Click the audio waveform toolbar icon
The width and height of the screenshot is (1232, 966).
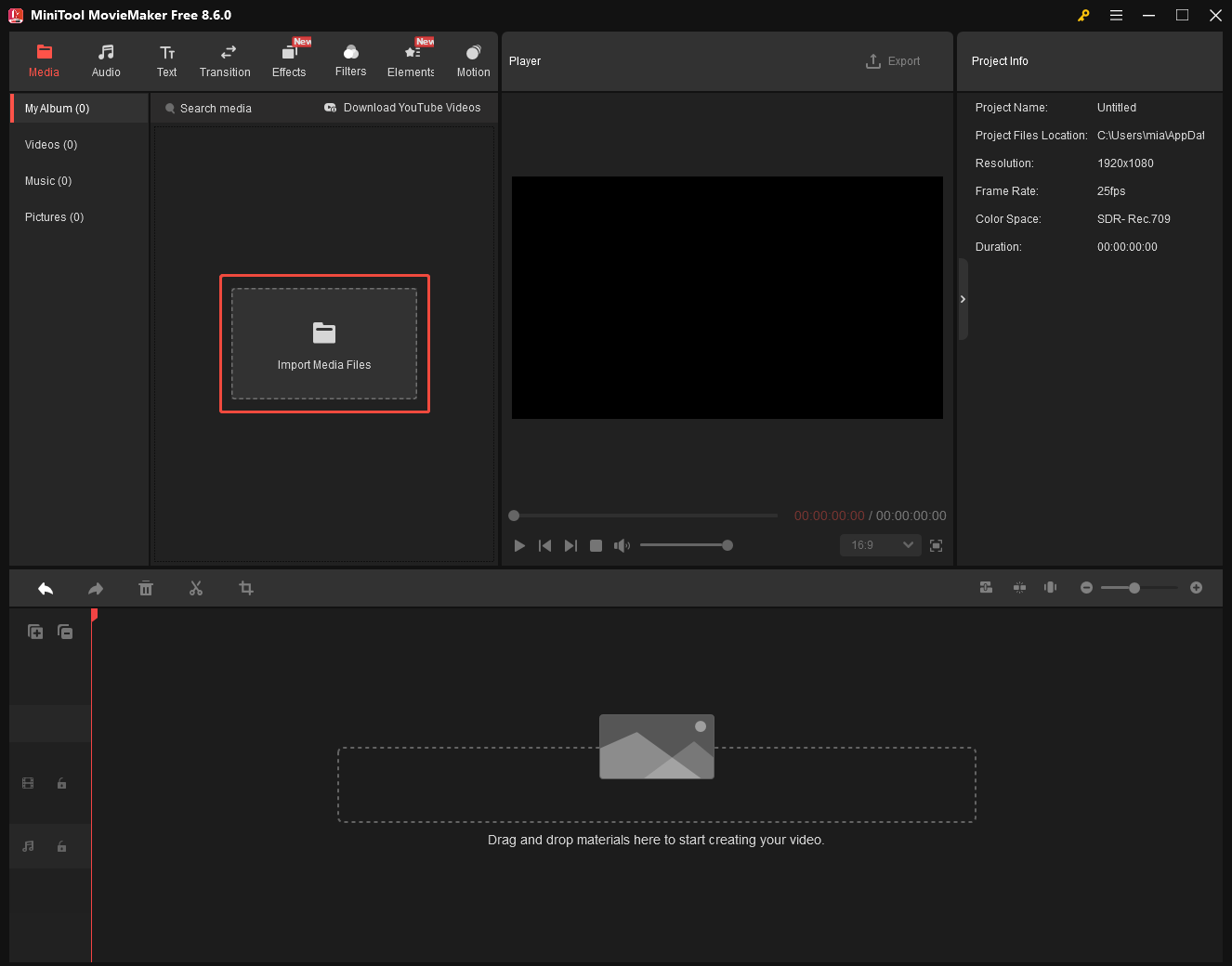coord(1051,587)
